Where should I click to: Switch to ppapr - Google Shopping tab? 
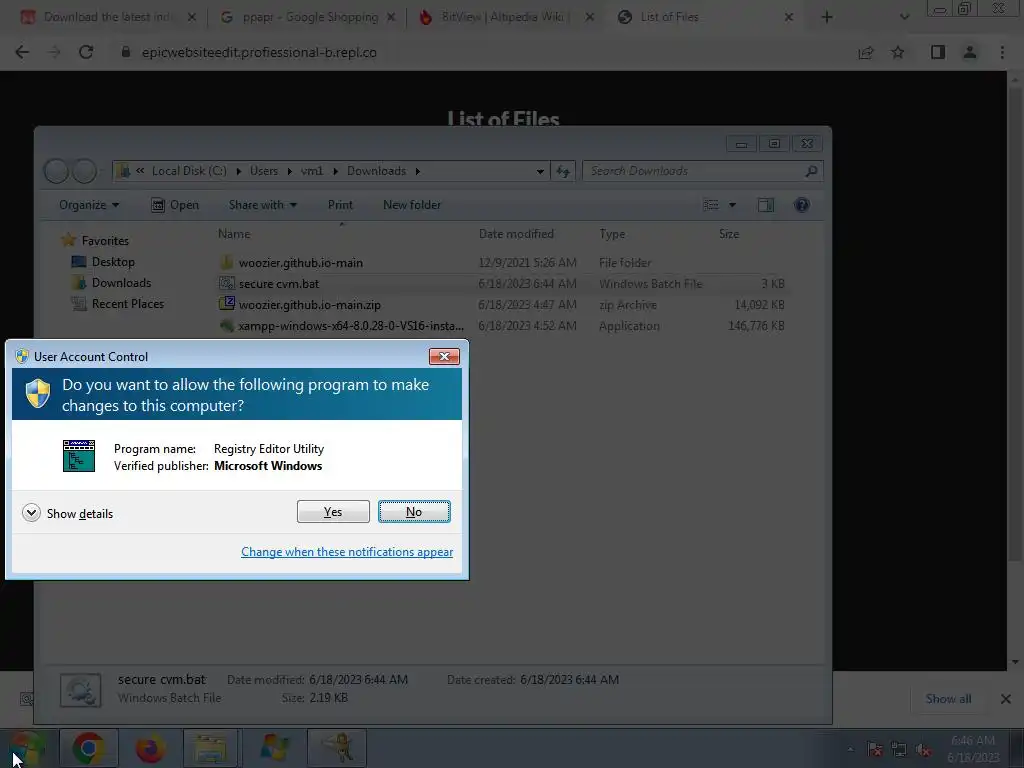(309, 17)
